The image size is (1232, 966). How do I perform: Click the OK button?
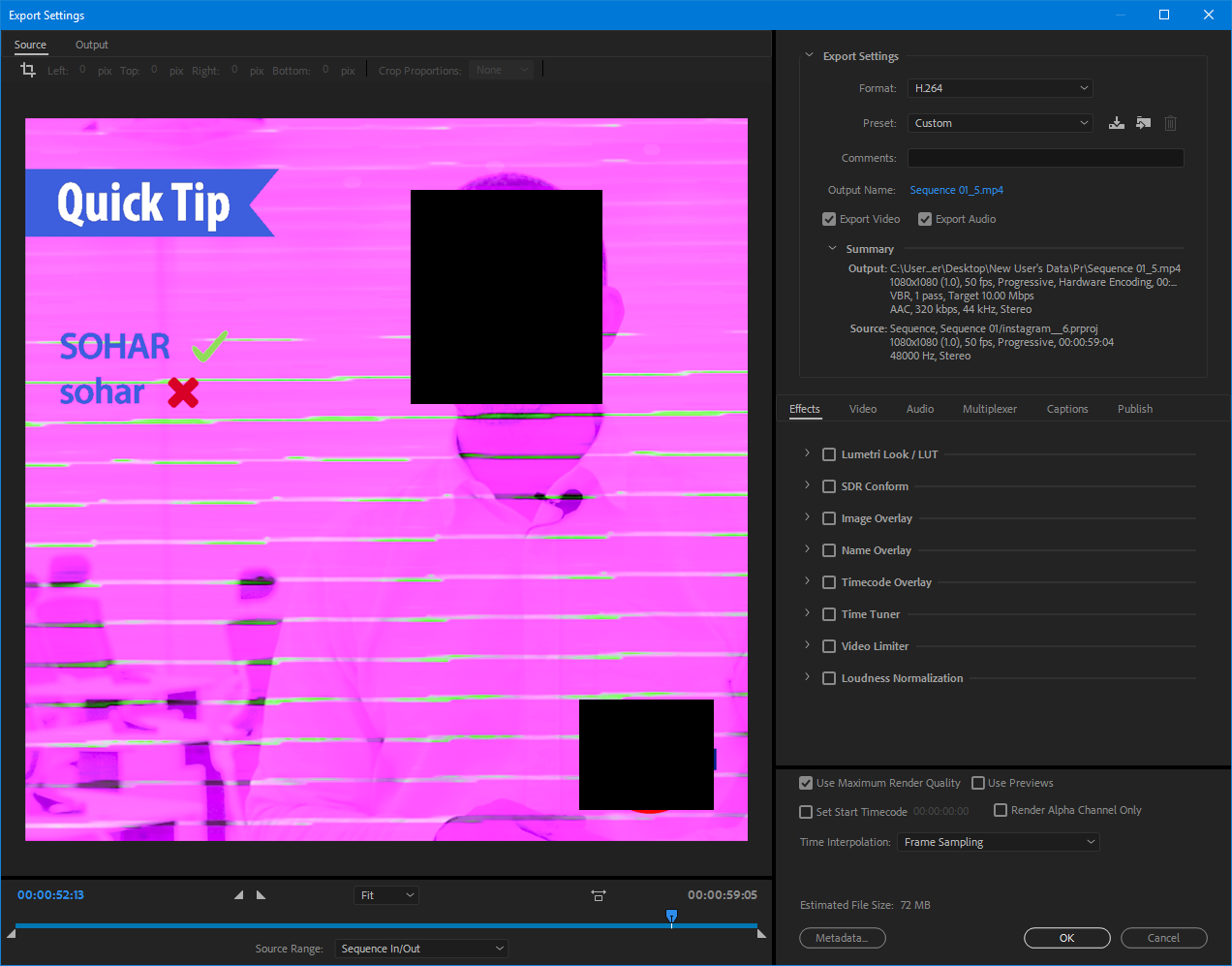tap(1067, 938)
